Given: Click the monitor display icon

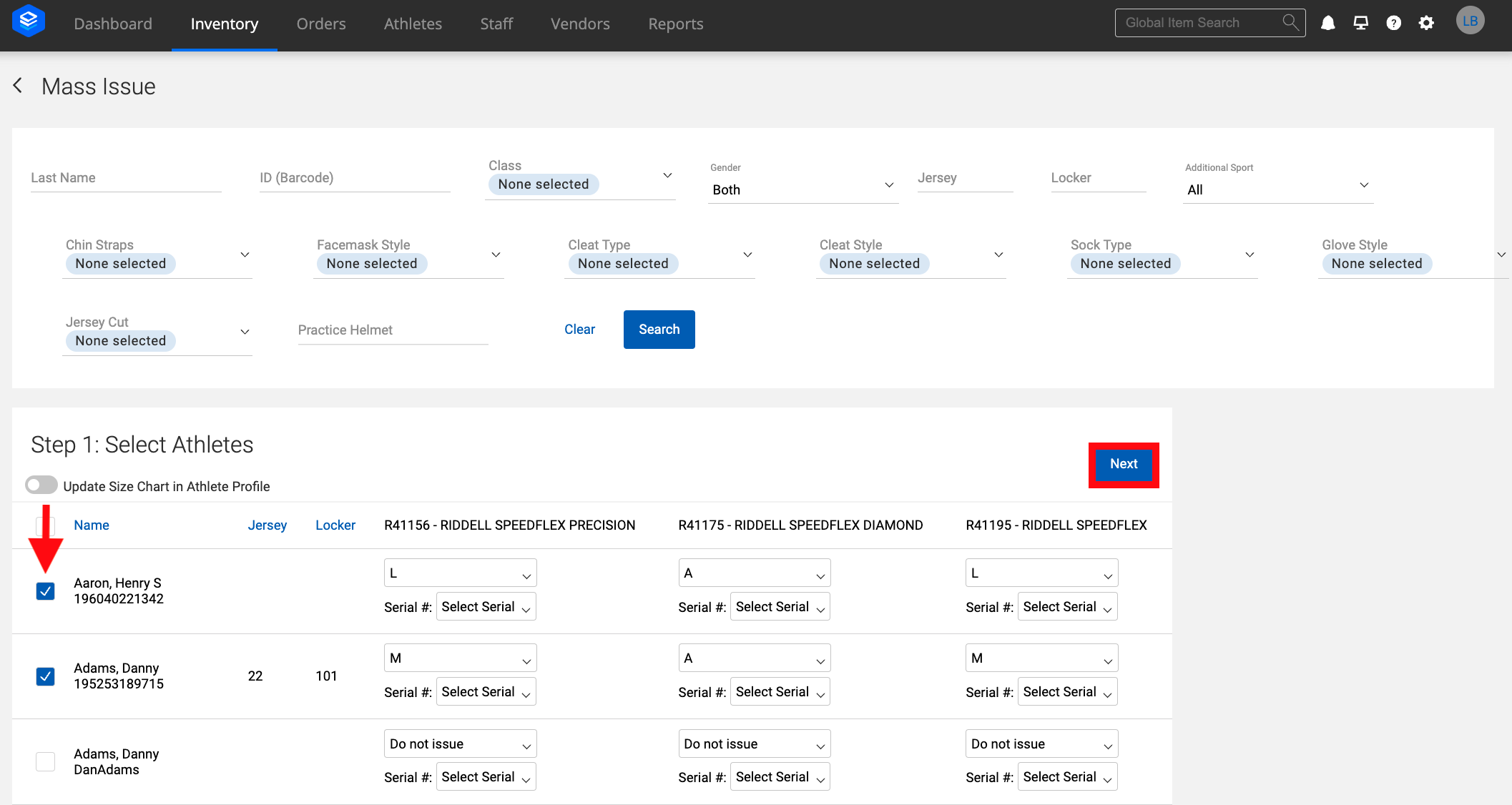Looking at the screenshot, I should [1361, 23].
